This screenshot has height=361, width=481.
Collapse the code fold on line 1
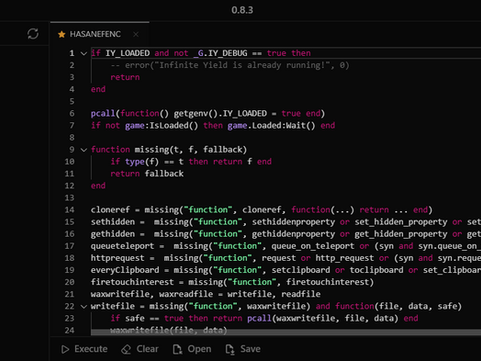coord(84,53)
